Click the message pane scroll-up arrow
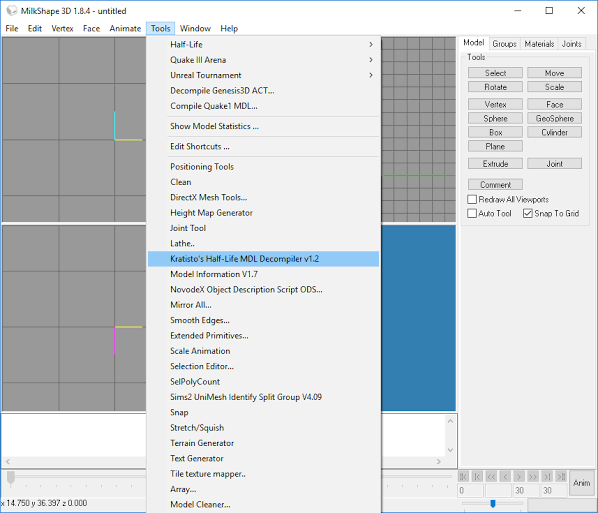 point(450,421)
